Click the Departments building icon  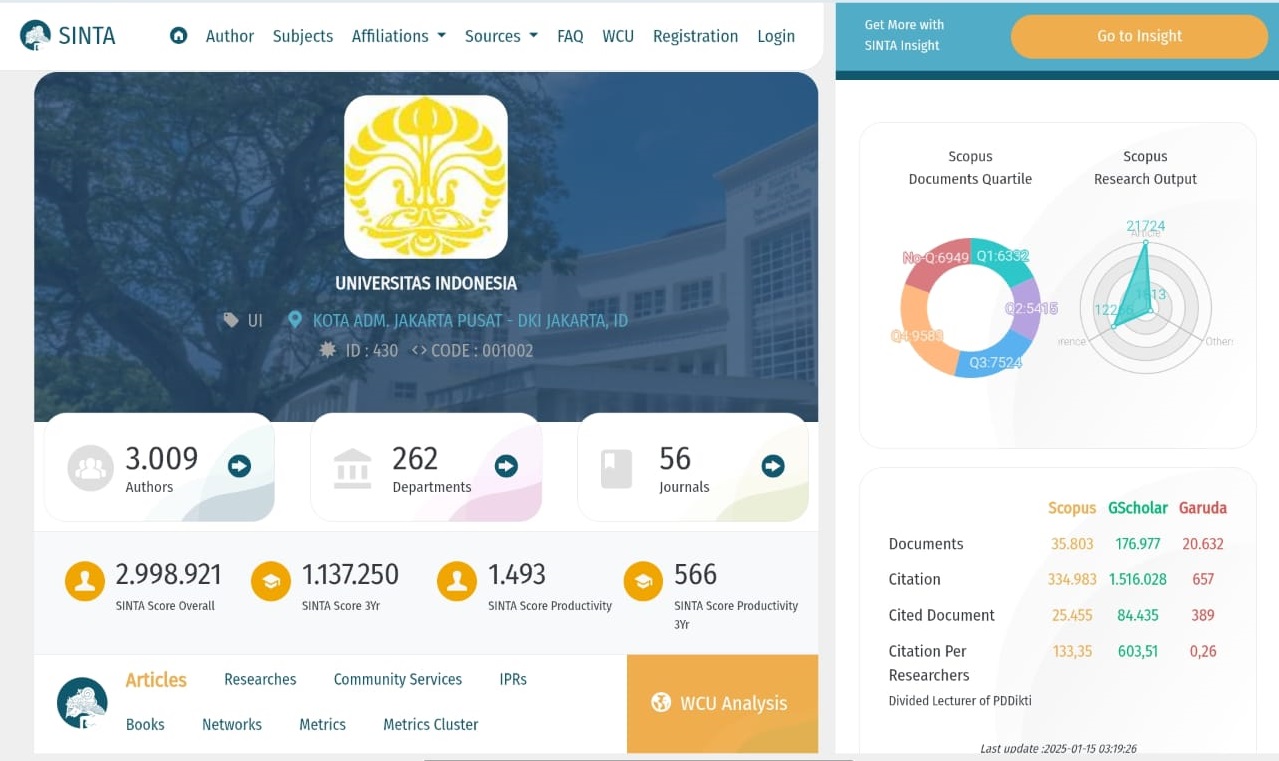coord(352,468)
